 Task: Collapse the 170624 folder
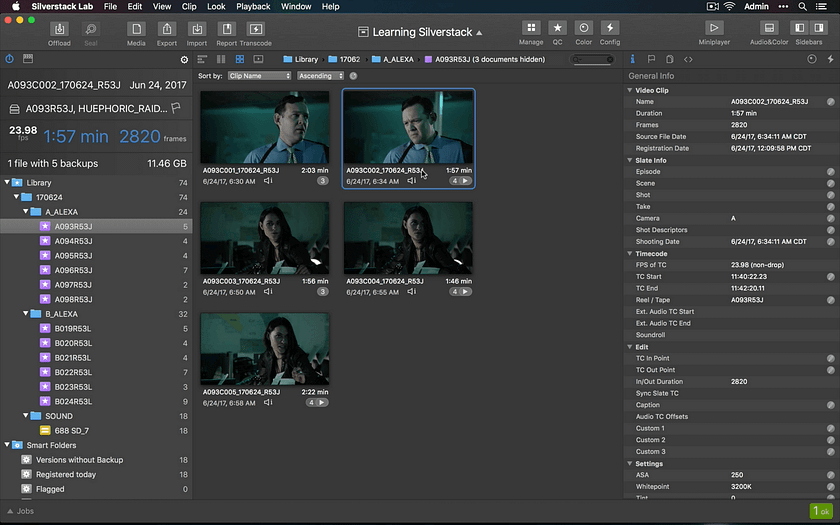(16, 197)
